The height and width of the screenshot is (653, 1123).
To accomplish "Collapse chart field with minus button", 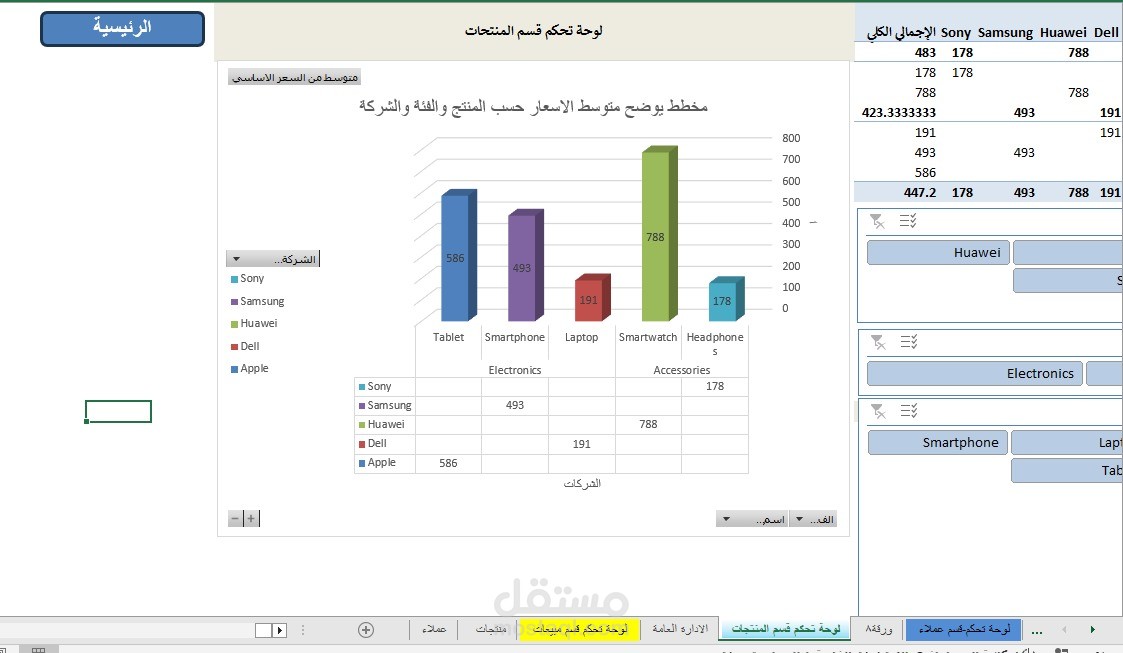I will pyautogui.click(x=235, y=518).
